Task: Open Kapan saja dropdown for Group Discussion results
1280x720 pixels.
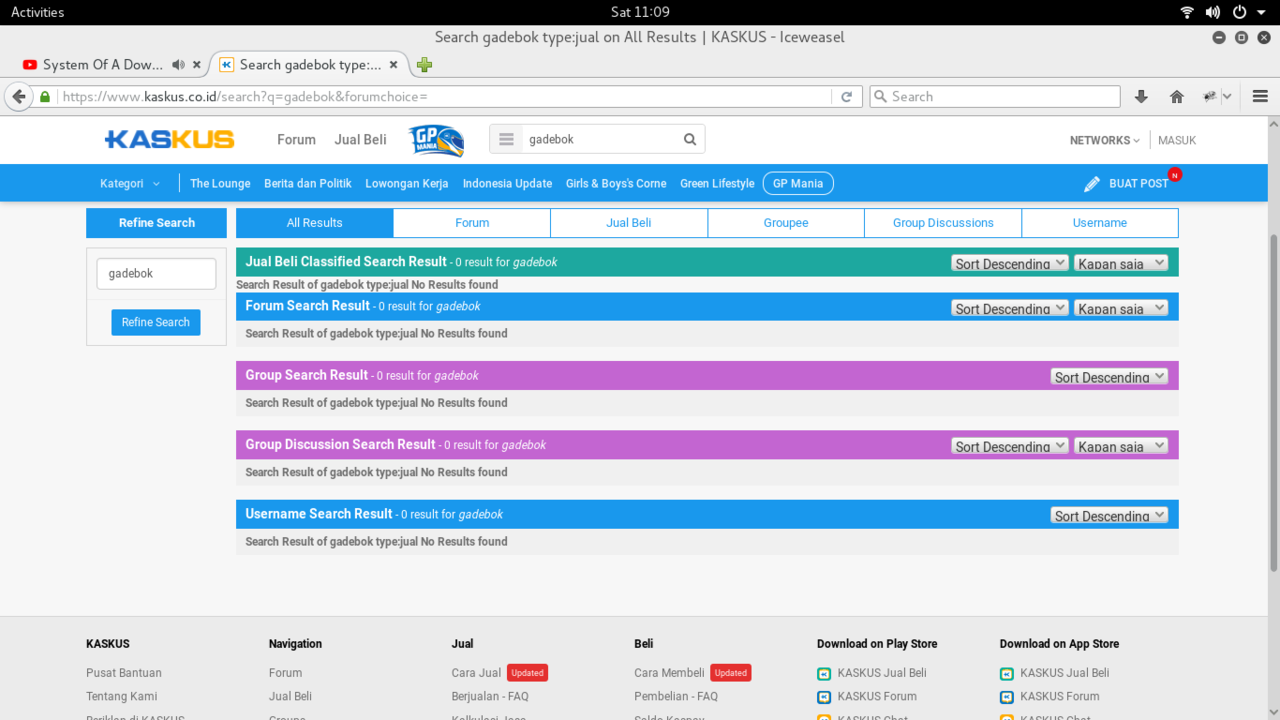Action: (x=1121, y=446)
